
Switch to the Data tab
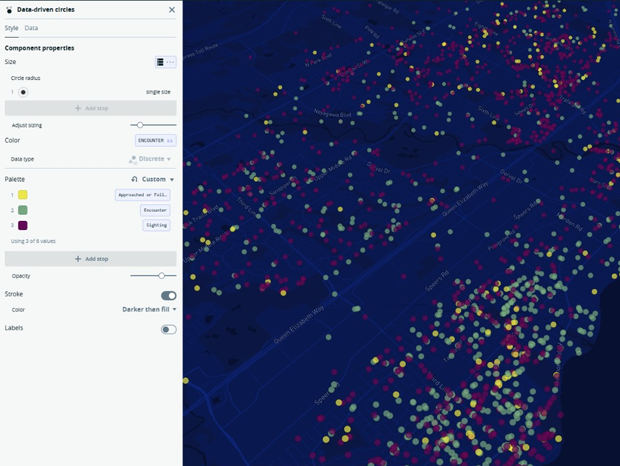click(x=31, y=28)
